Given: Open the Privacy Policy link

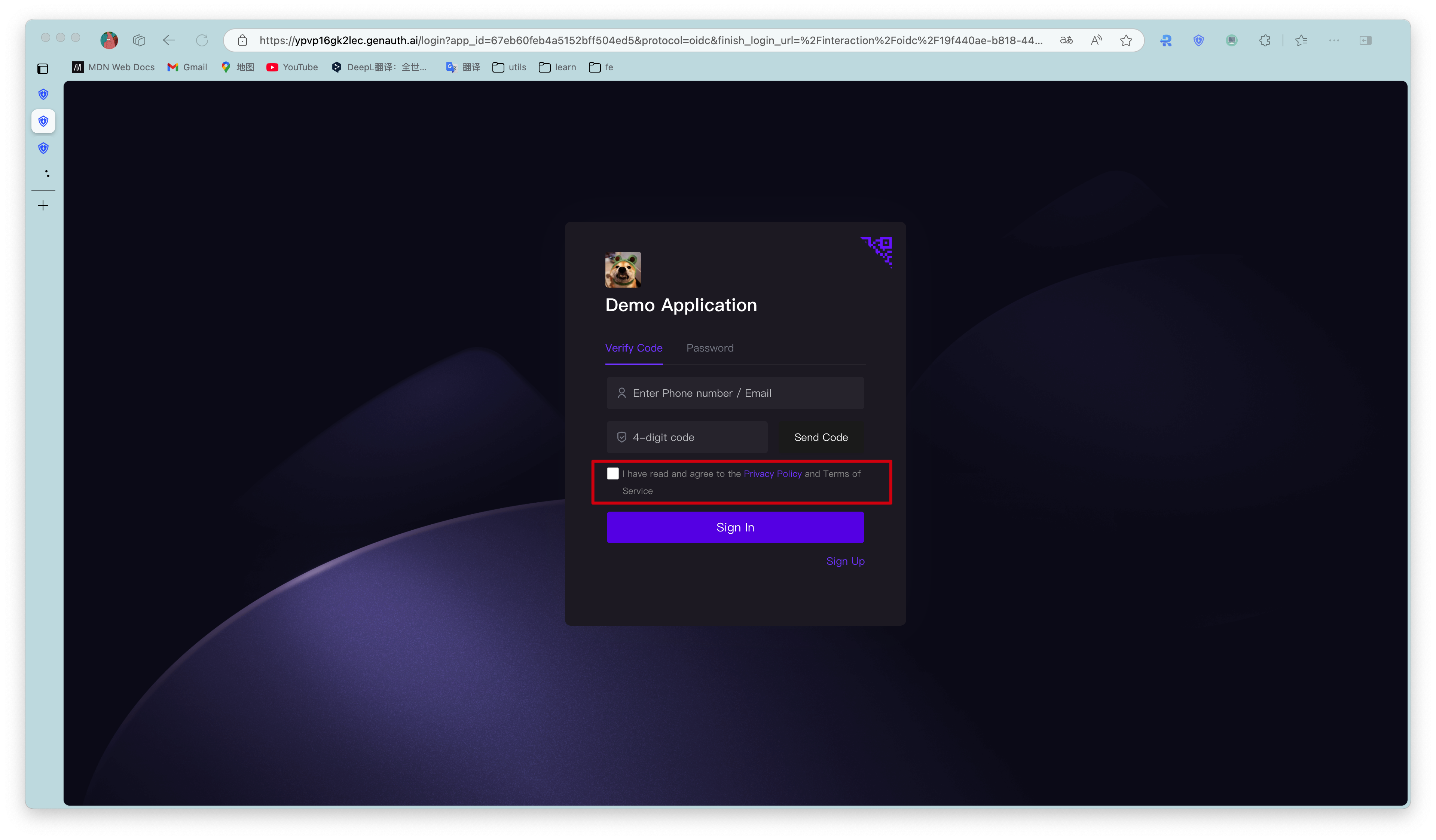Looking at the screenshot, I should pos(772,473).
